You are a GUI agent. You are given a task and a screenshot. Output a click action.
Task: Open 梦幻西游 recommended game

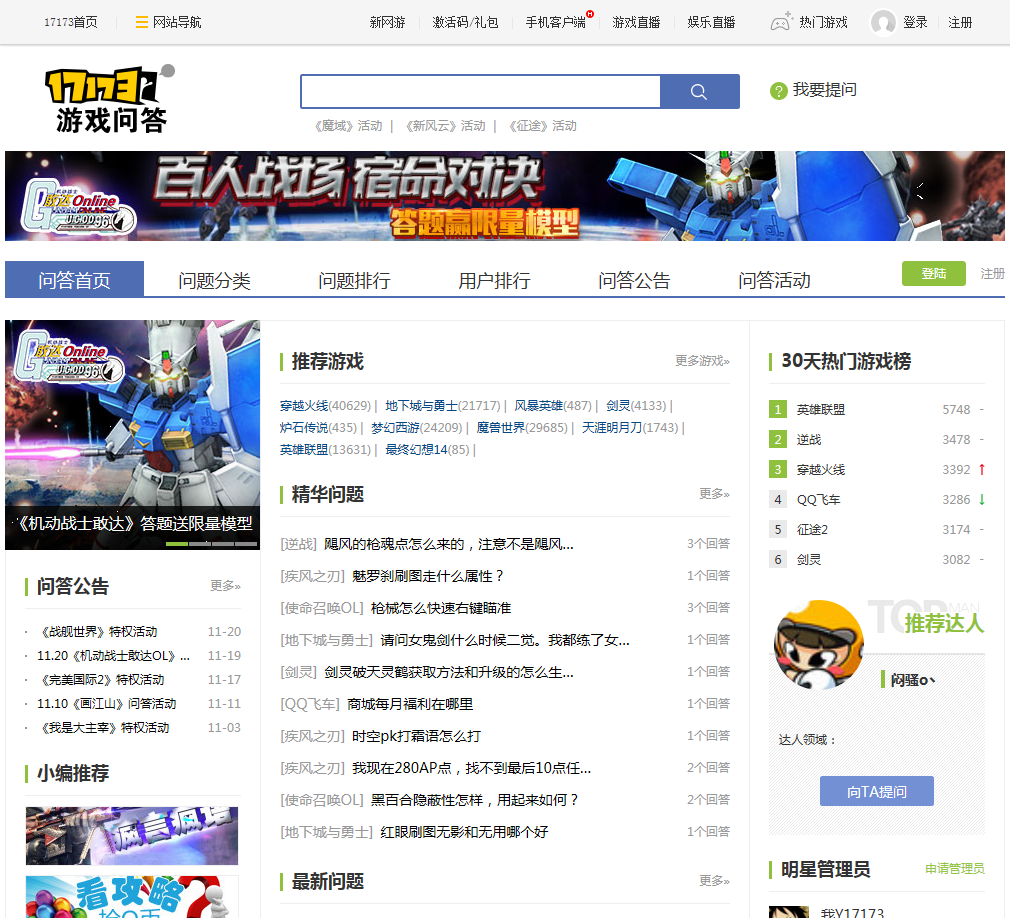(395, 428)
